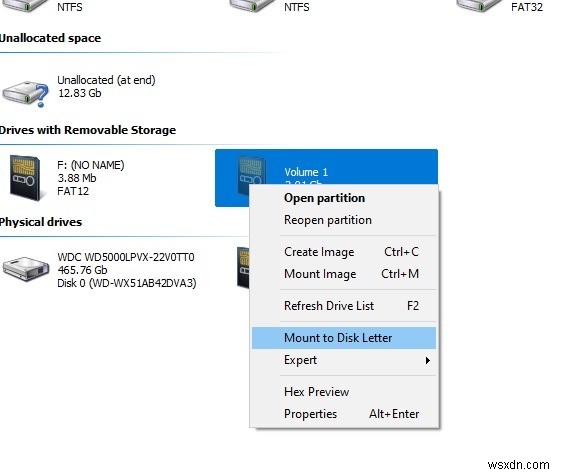Image resolution: width=561 pixels, height=475 pixels.
Task: Select Mount Image from context menu
Action: coord(344,274)
